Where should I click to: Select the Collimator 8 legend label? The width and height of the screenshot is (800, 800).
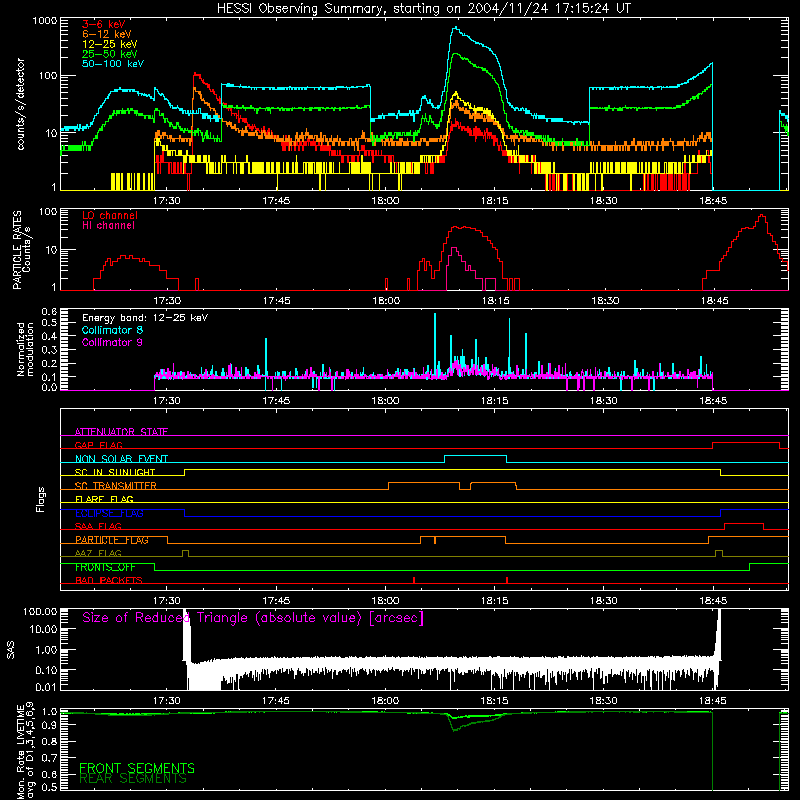(x=112, y=330)
